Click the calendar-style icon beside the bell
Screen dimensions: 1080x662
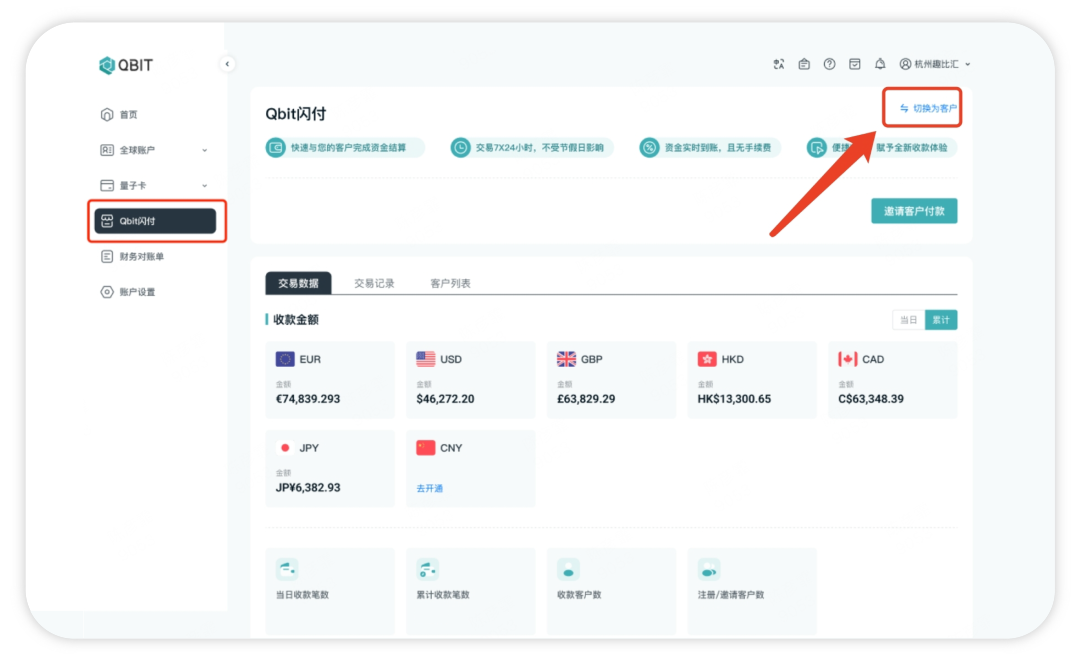855,64
